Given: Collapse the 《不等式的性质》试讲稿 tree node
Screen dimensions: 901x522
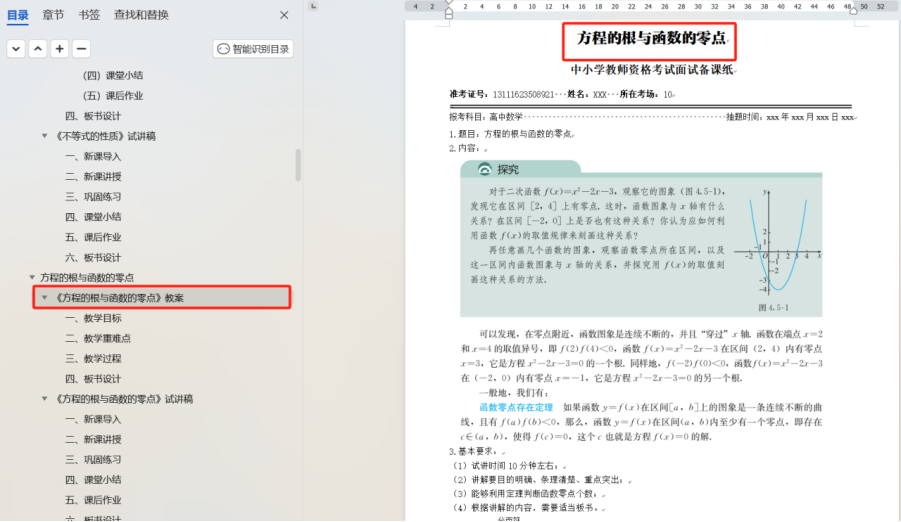Looking at the screenshot, I should point(45,136).
